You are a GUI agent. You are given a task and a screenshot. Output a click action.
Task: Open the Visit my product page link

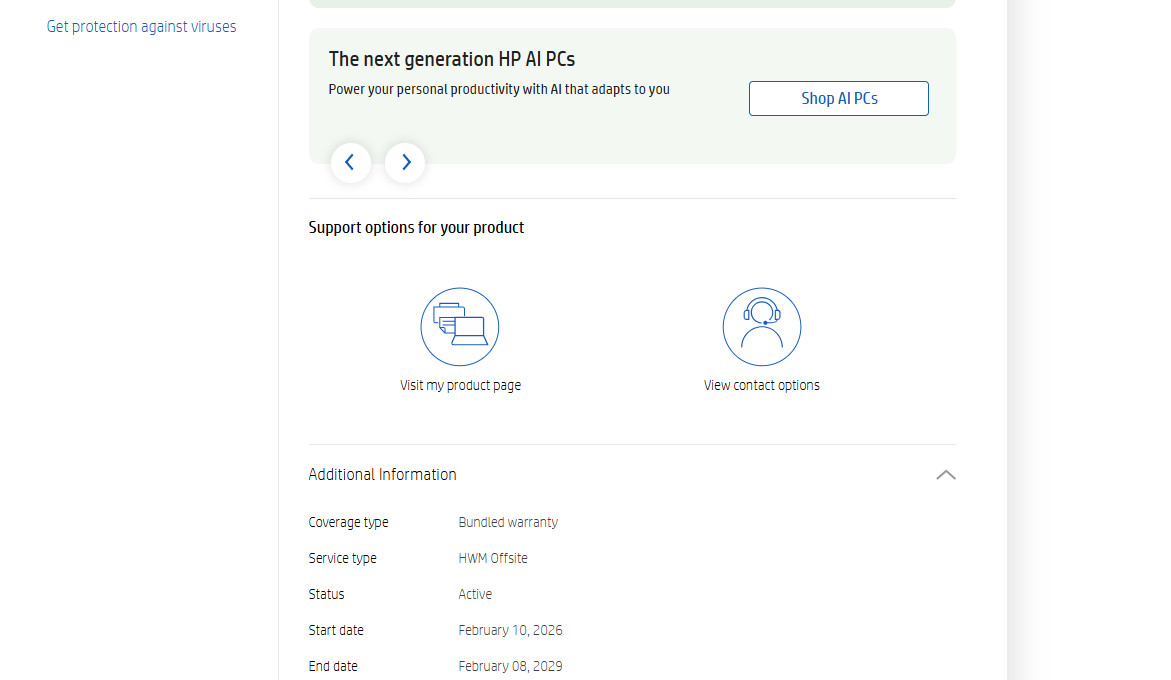(x=460, y=385)
